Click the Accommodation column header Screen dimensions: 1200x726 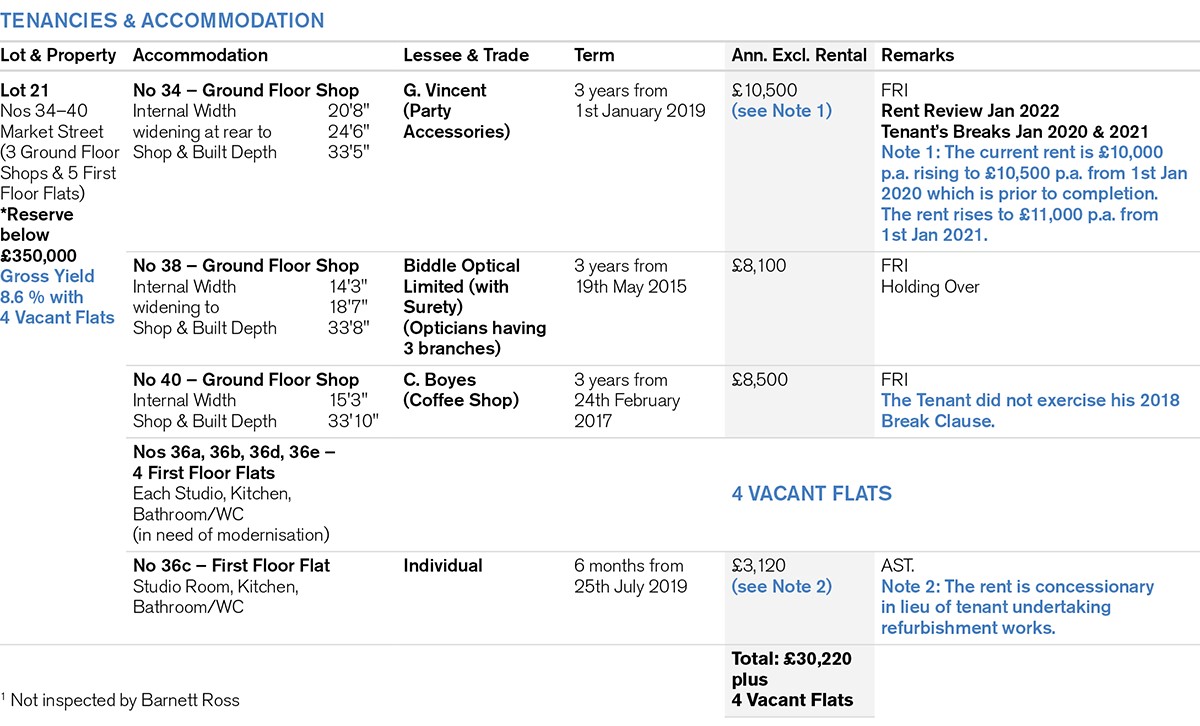pyautogui.click(x=200, y=55)
